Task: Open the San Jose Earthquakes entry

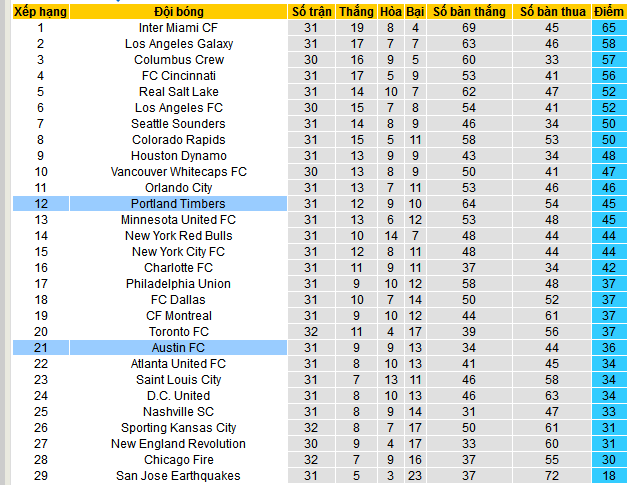Action: coord(178,476)
